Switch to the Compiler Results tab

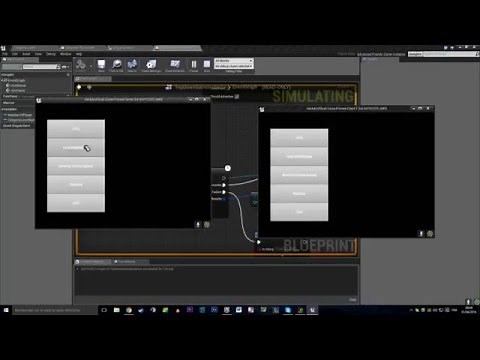(x=92, y=262)
